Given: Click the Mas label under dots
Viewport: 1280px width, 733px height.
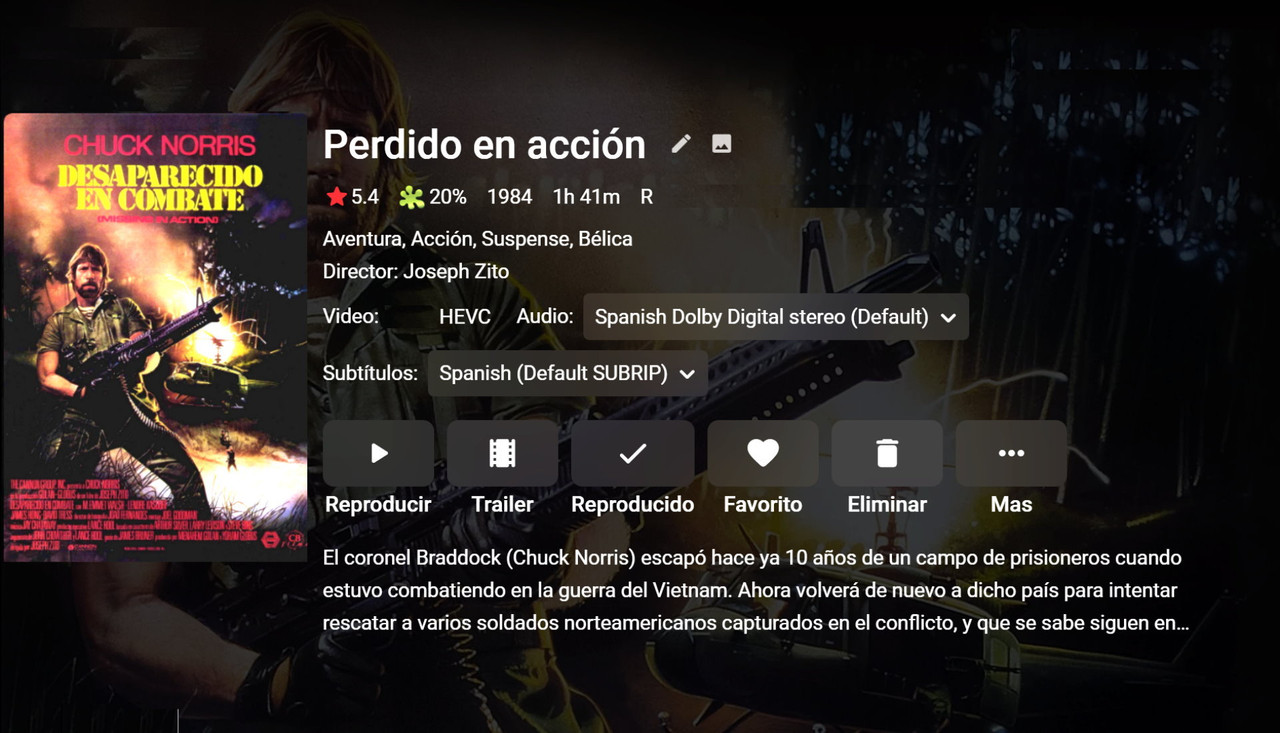Looking at the screenshot, I should [x=1011, y=504].
